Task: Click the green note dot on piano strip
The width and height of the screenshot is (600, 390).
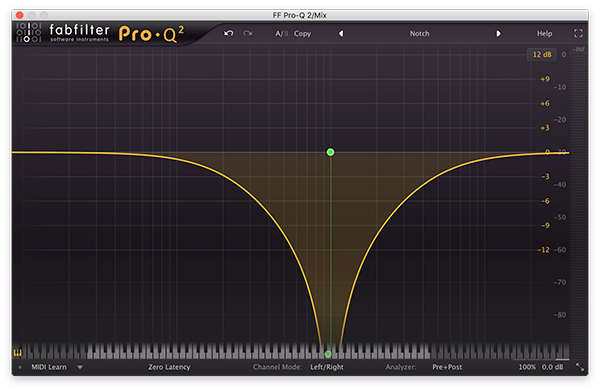Action: point(328,354)
